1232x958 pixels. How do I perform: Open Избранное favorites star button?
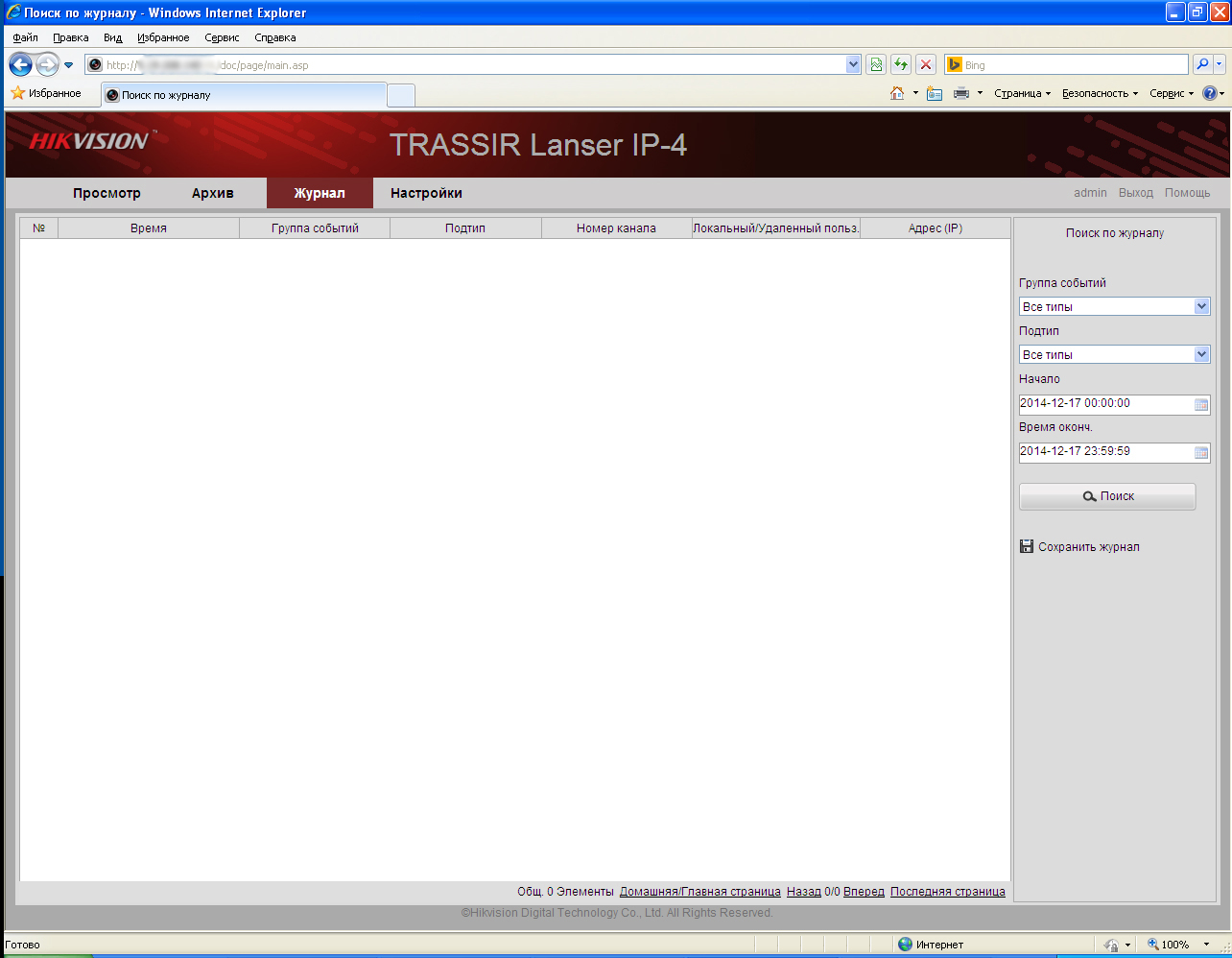coord(45,93)
